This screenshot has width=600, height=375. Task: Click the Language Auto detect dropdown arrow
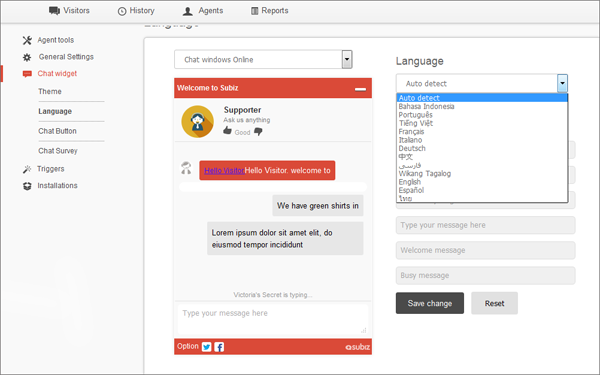pos(562,83)
